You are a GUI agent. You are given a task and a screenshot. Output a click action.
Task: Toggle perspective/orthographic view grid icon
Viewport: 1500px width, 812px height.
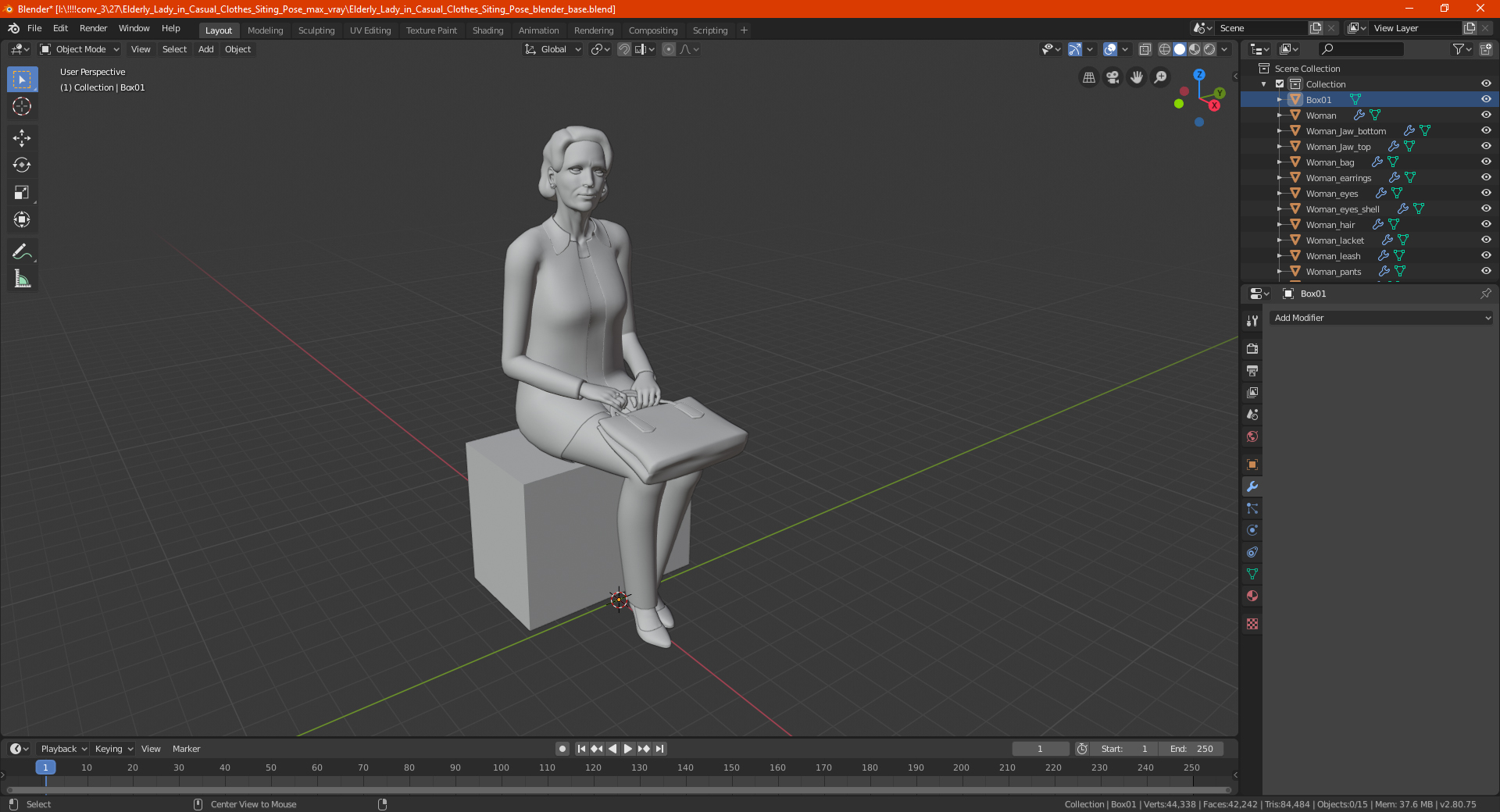[x=1088, y=77]
